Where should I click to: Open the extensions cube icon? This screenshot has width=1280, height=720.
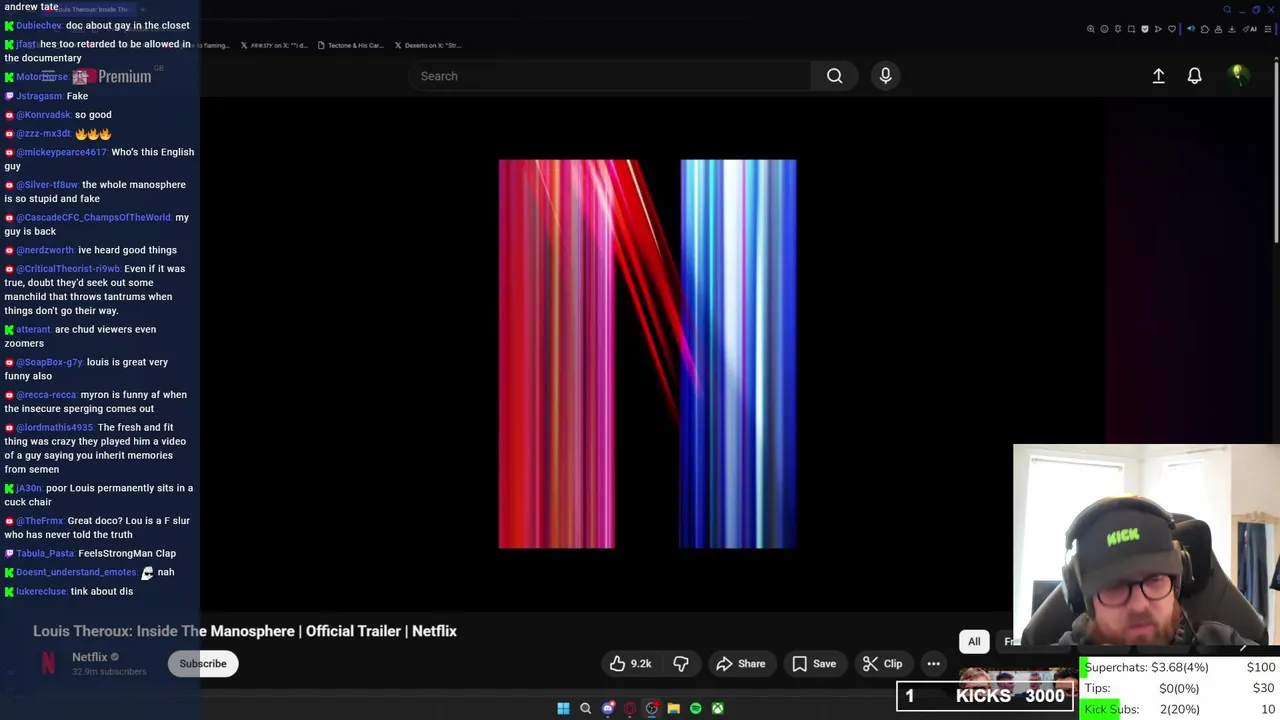pyautogui.click(x=1205, y=29)
